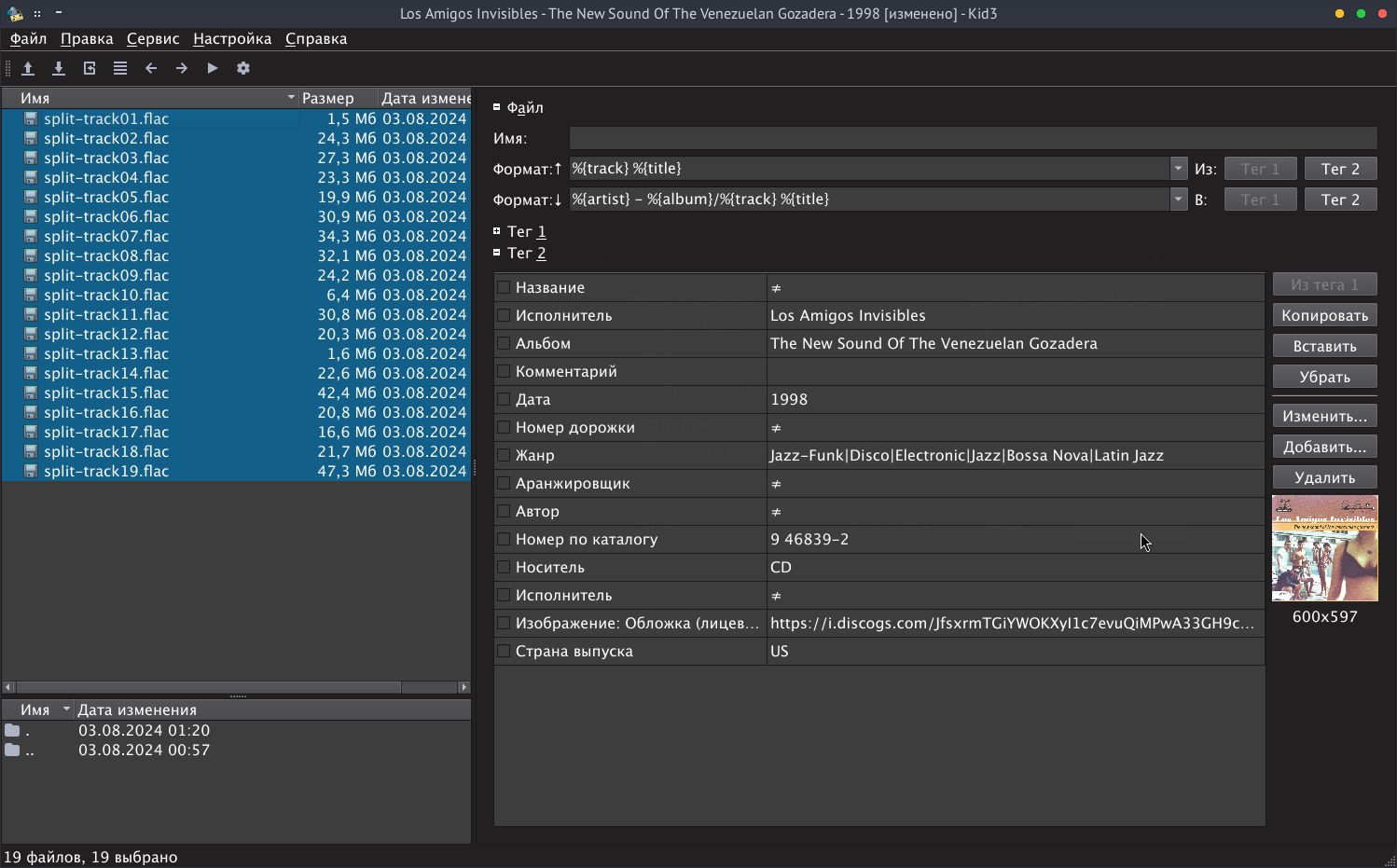Tick the Название tag checkbox
1397x868 pixels.
[504, 287]
